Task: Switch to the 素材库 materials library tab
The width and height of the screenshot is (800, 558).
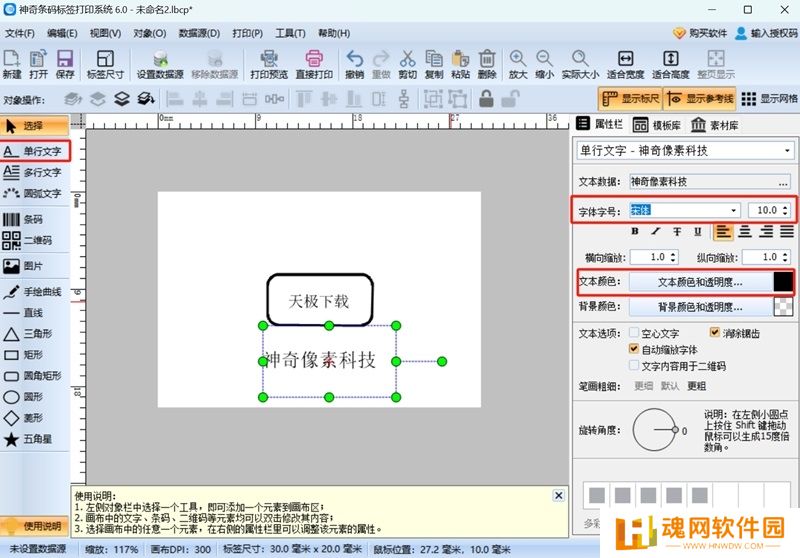Action: point(715,125)
